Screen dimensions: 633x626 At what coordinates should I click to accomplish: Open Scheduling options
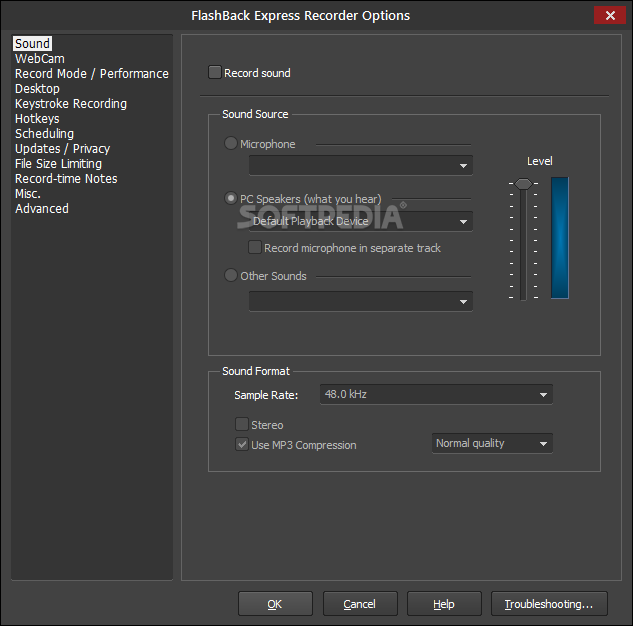(x=44, y=134)
